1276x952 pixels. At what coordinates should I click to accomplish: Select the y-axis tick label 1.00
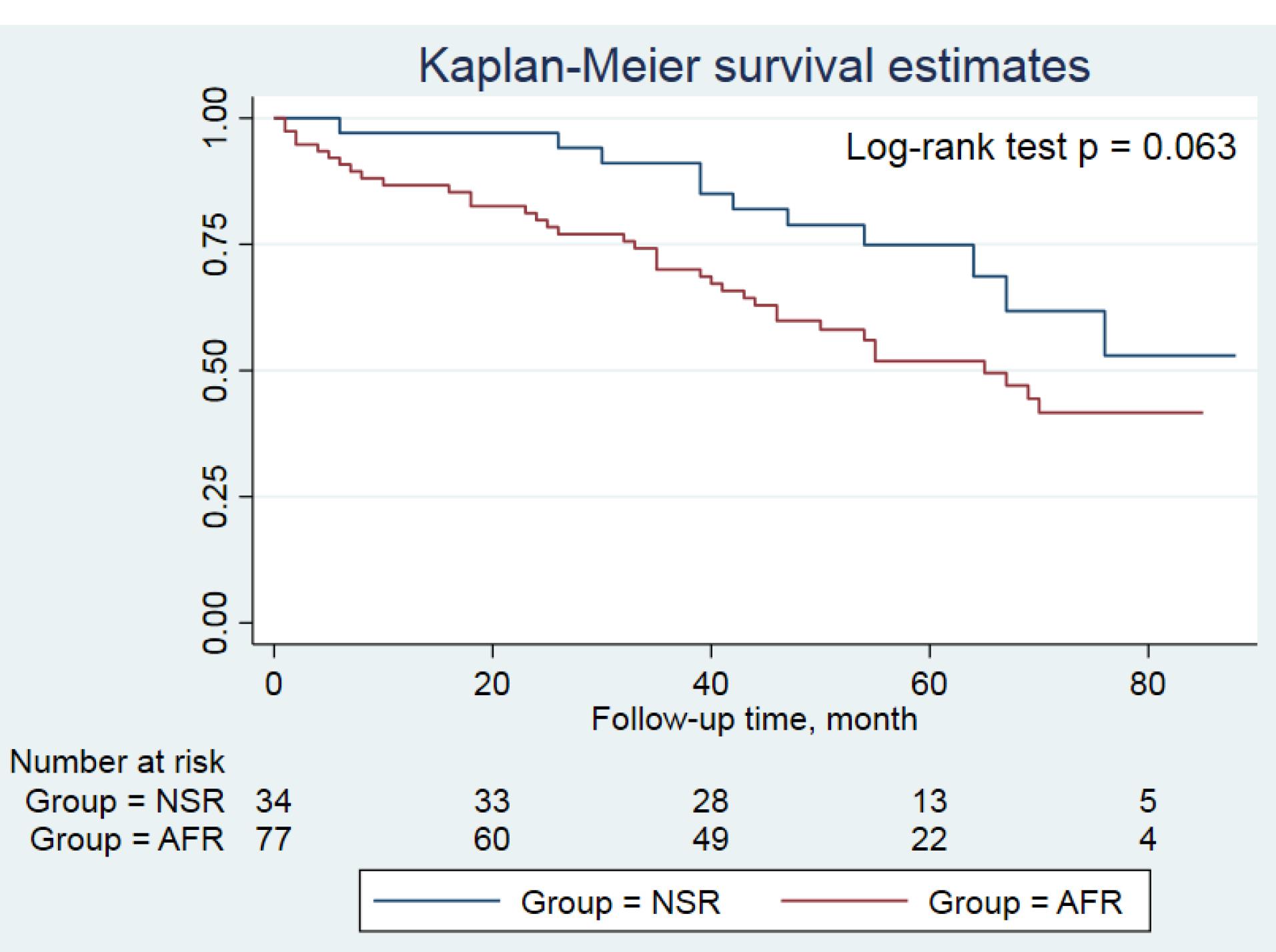pyautogui.click(x=215, y=118)
